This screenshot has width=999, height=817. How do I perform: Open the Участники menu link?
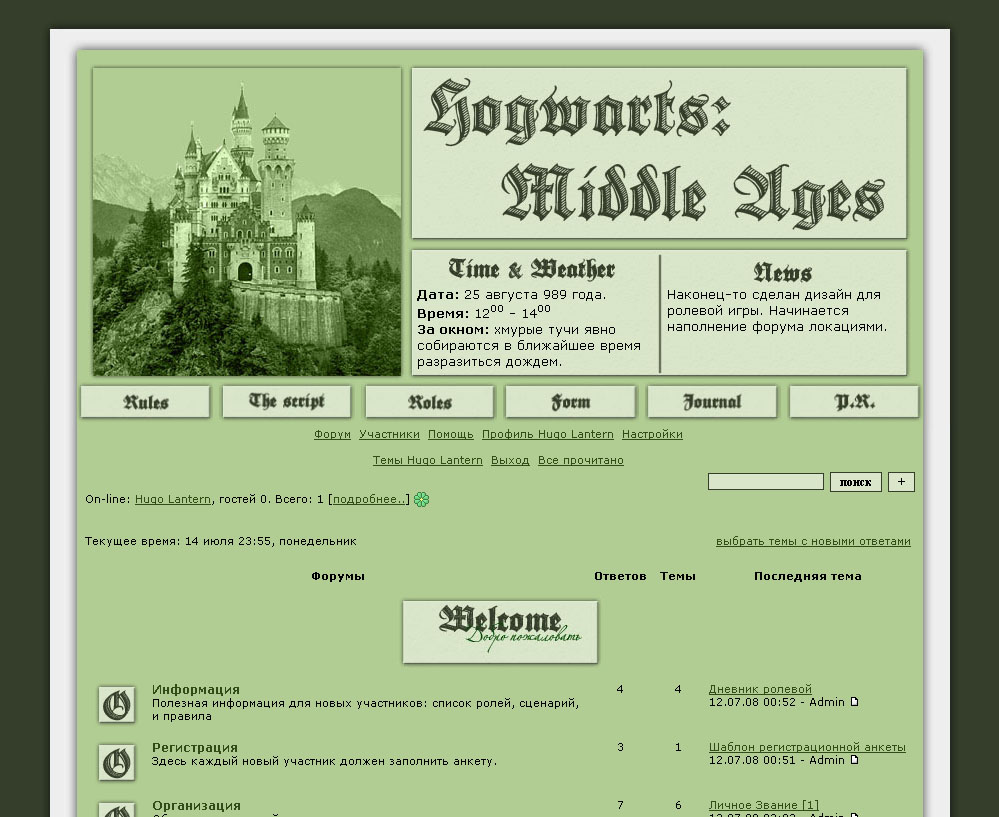click(389, 434)
